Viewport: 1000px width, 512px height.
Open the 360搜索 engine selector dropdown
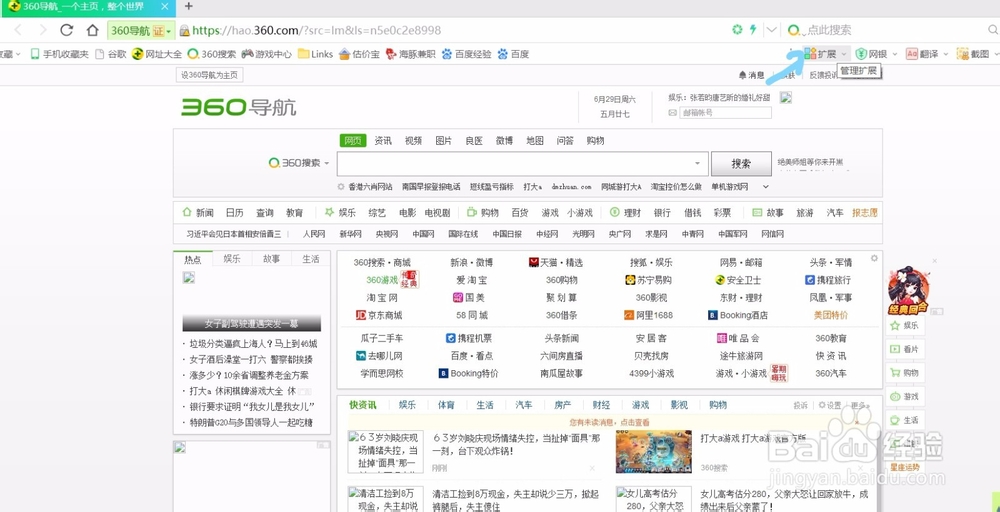pos(298,163)
